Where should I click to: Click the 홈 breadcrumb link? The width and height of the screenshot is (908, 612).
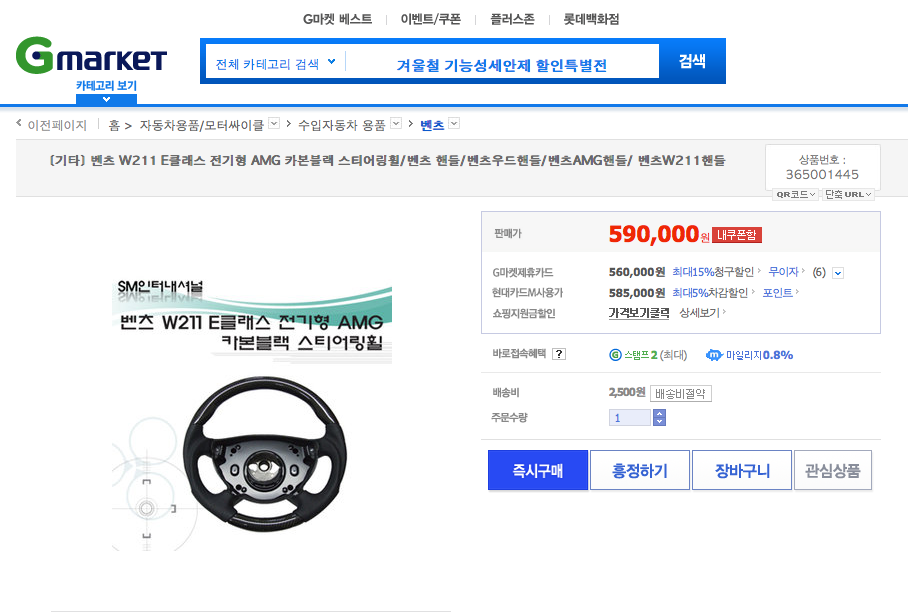point(114,125)
